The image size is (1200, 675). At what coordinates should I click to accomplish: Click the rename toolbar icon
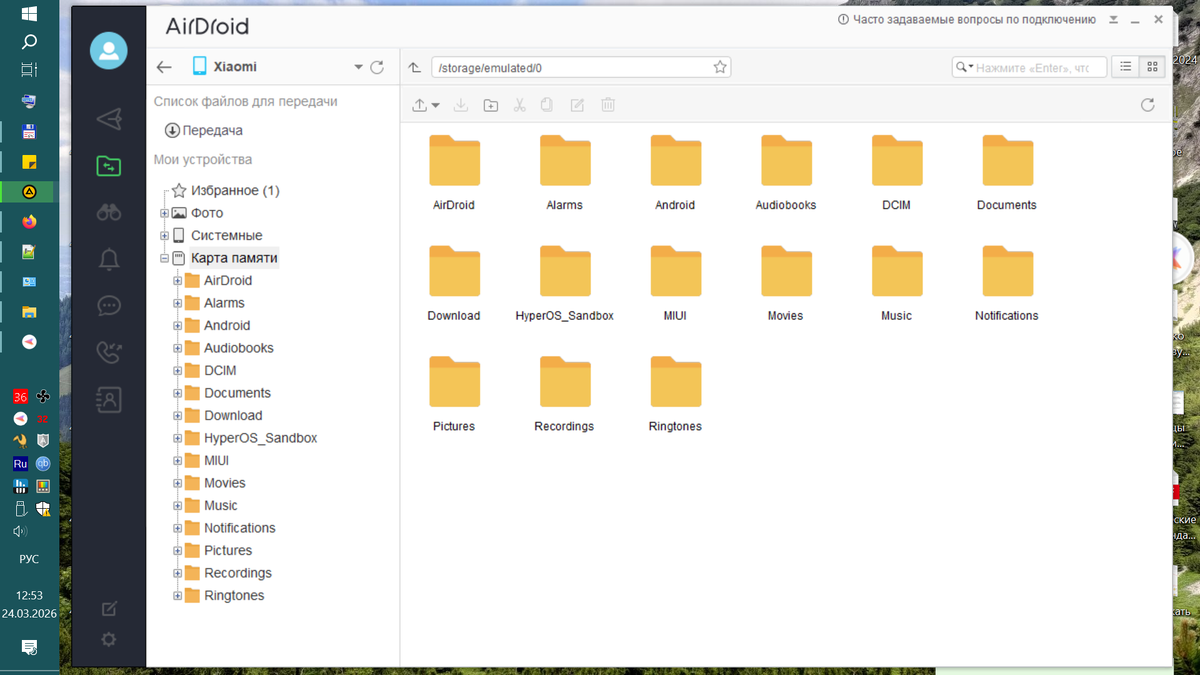click(x=577, y=105)
